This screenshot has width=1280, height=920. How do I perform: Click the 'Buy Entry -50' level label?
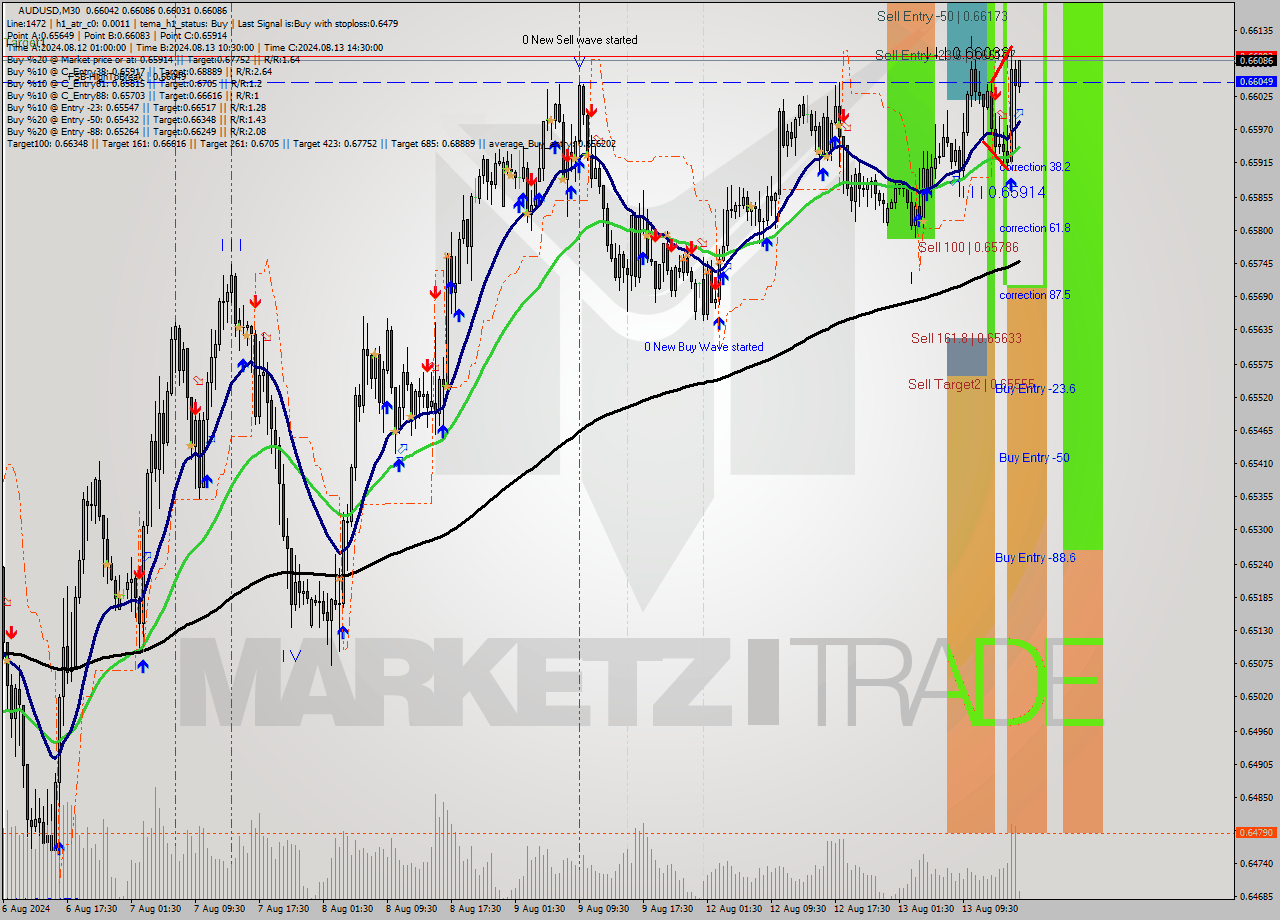pyautogui.click(x=1034, y=458)
